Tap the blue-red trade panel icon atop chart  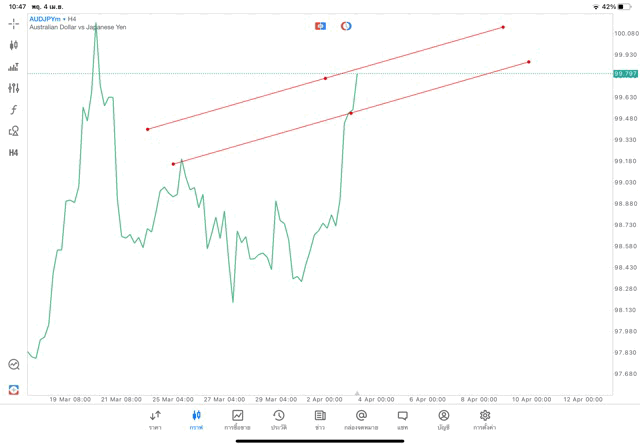click(320, 26)
